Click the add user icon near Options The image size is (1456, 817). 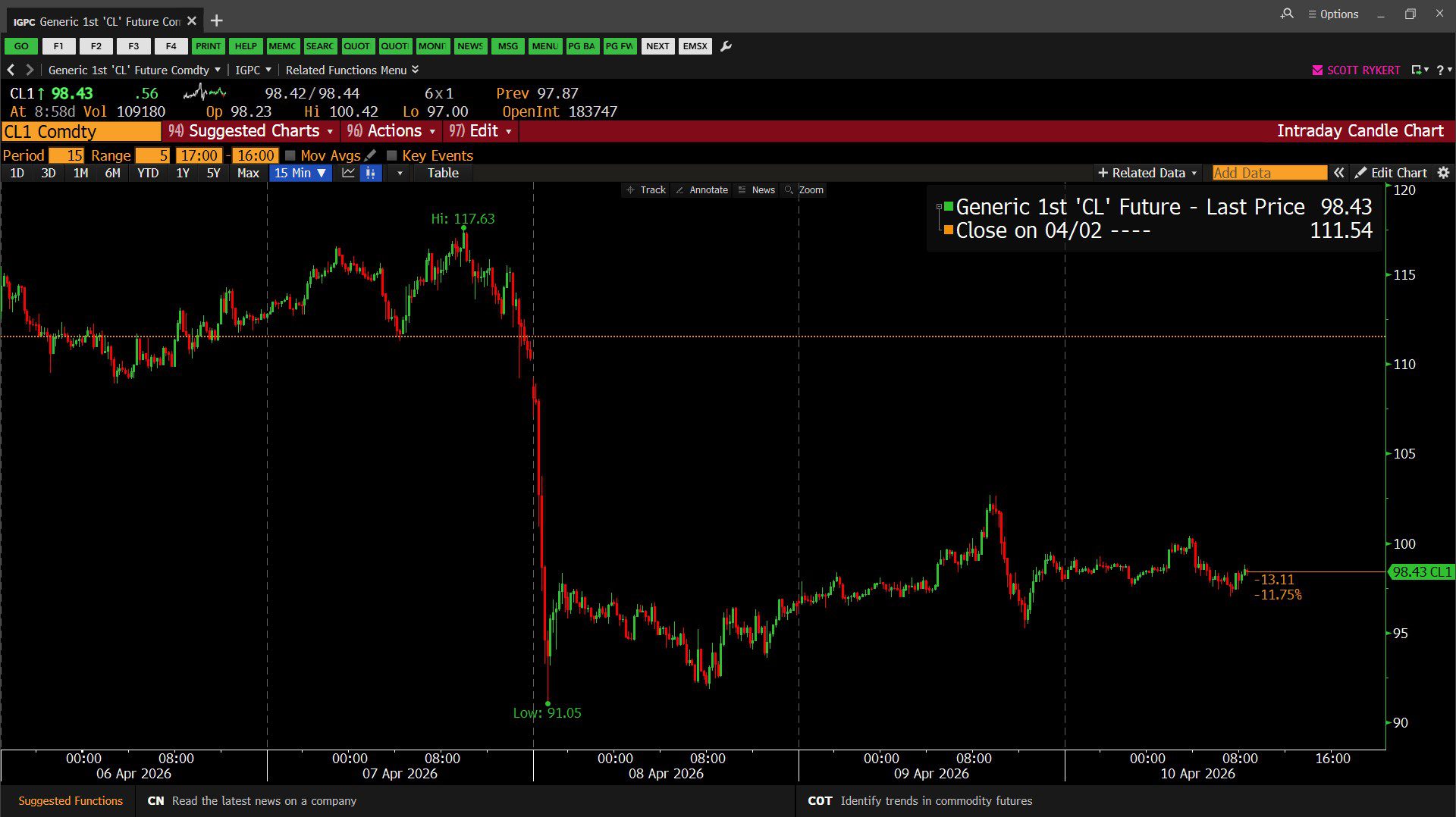tap(1287, 14)
